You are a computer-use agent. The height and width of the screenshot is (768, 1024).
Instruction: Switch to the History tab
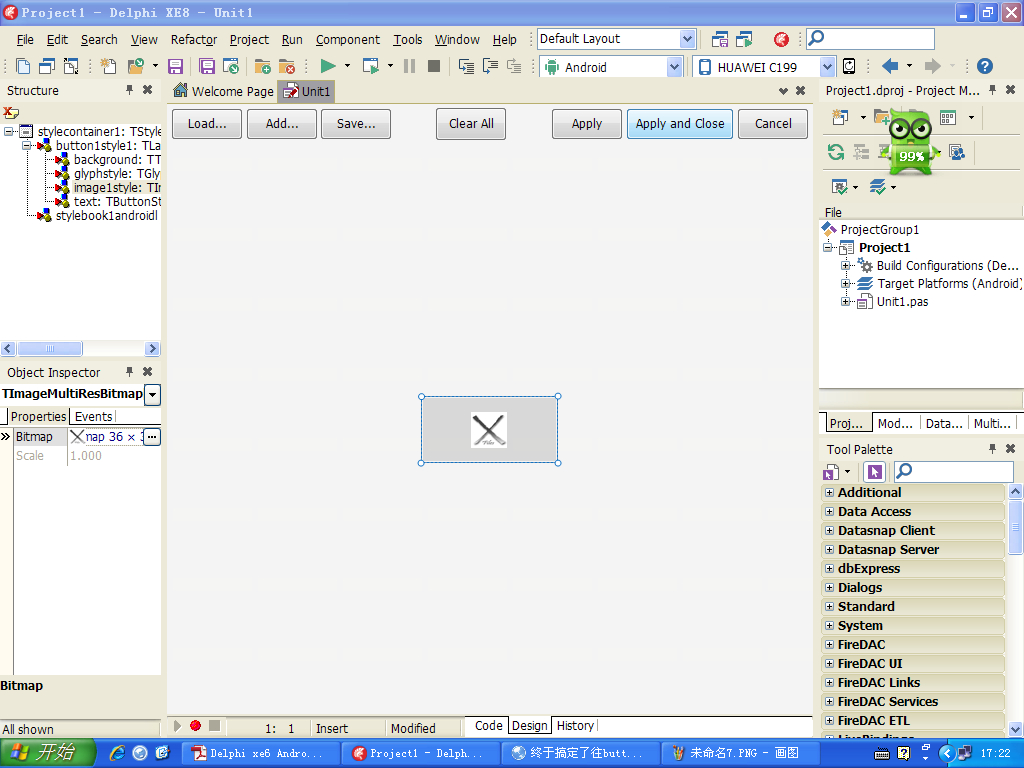click(575, 726)
